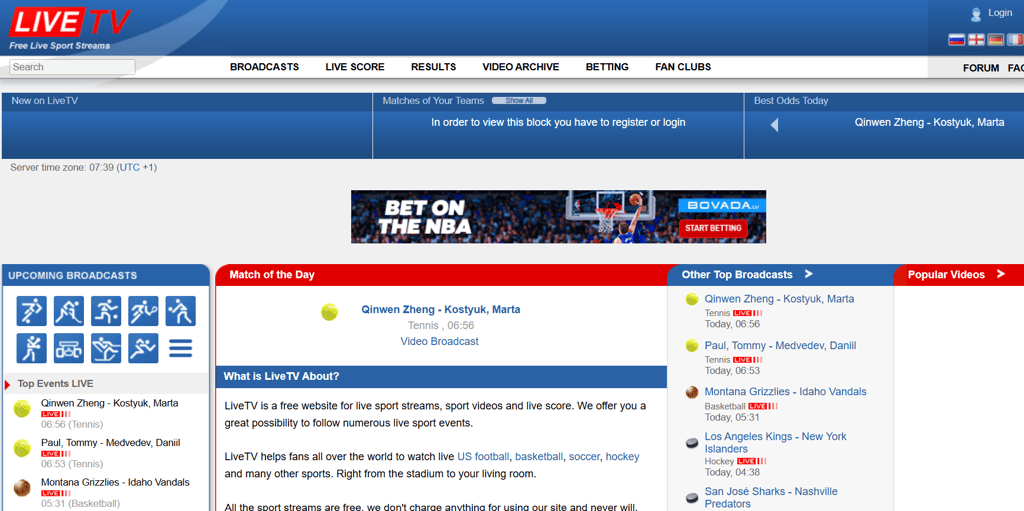
Task: Click the Matches of Your Teams heading
Action: [433, 101]
